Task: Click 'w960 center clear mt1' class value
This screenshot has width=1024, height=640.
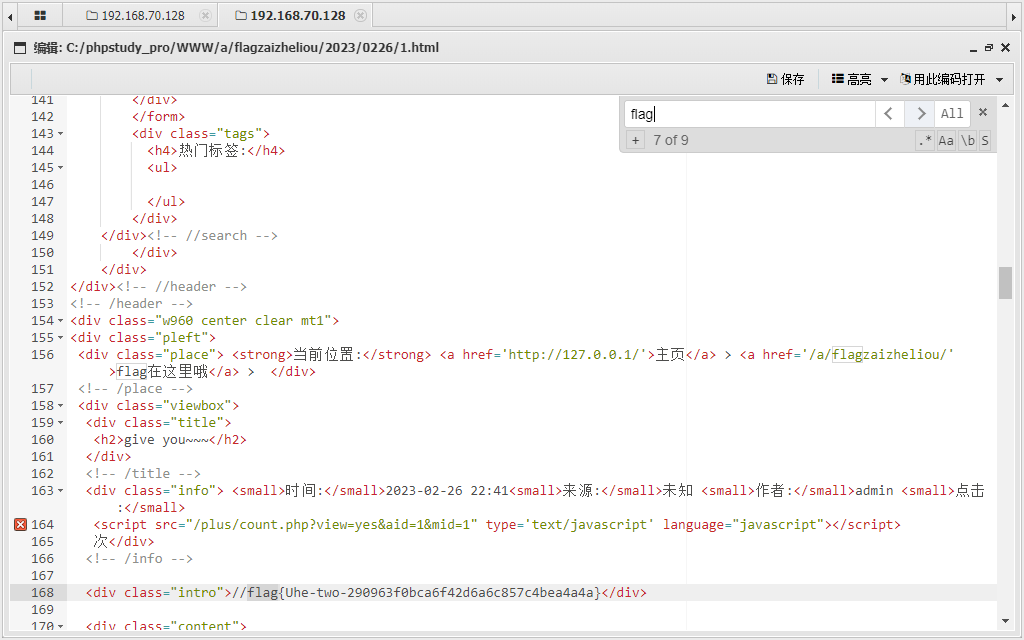Action: pos(244,321)
